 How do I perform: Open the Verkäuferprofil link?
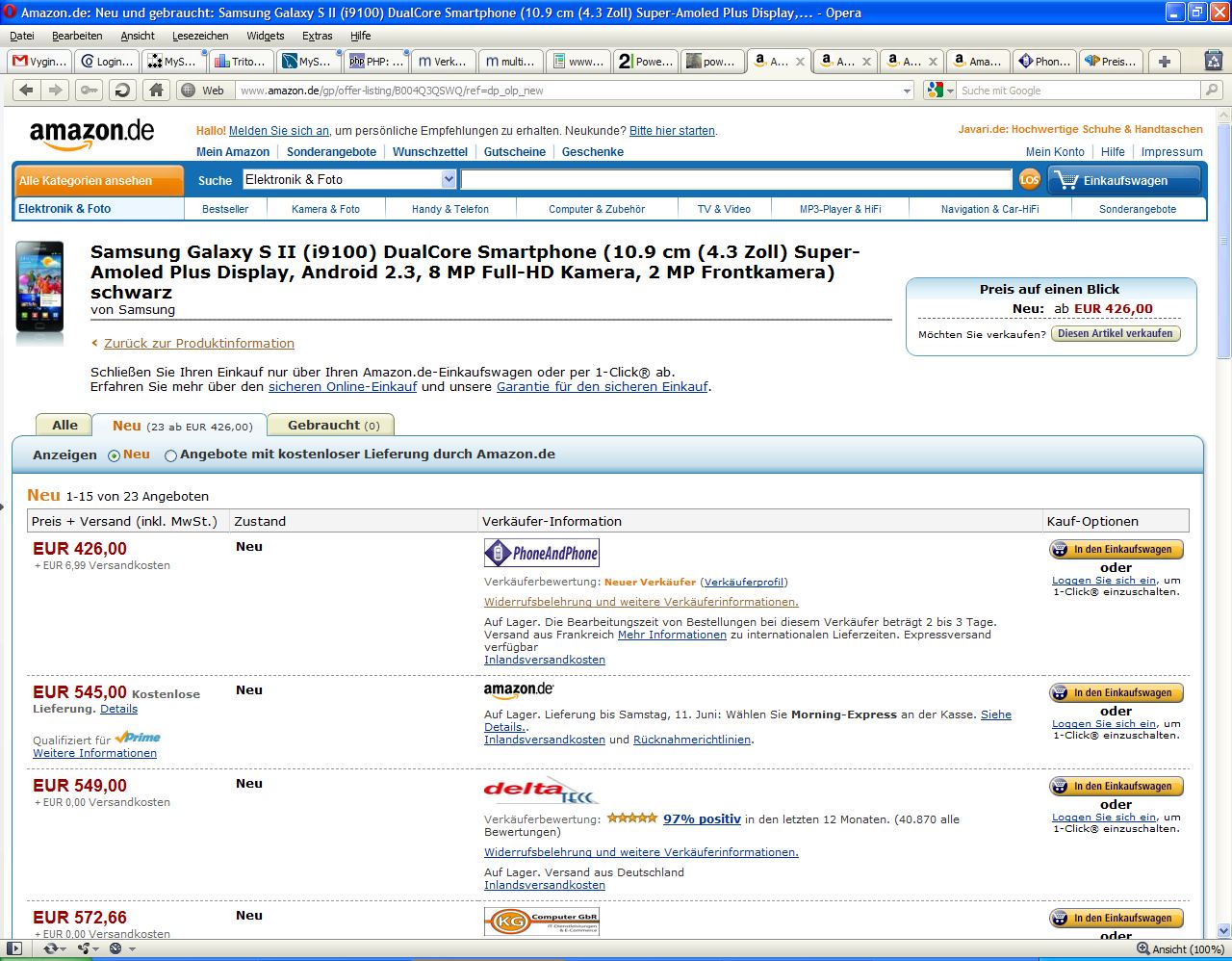(x=744, y=582)
